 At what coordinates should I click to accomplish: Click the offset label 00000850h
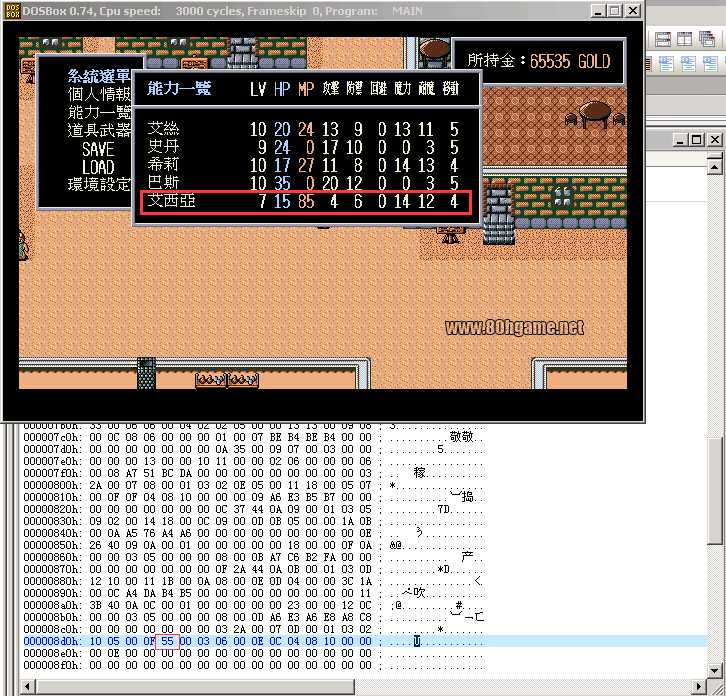coord(52,545)
